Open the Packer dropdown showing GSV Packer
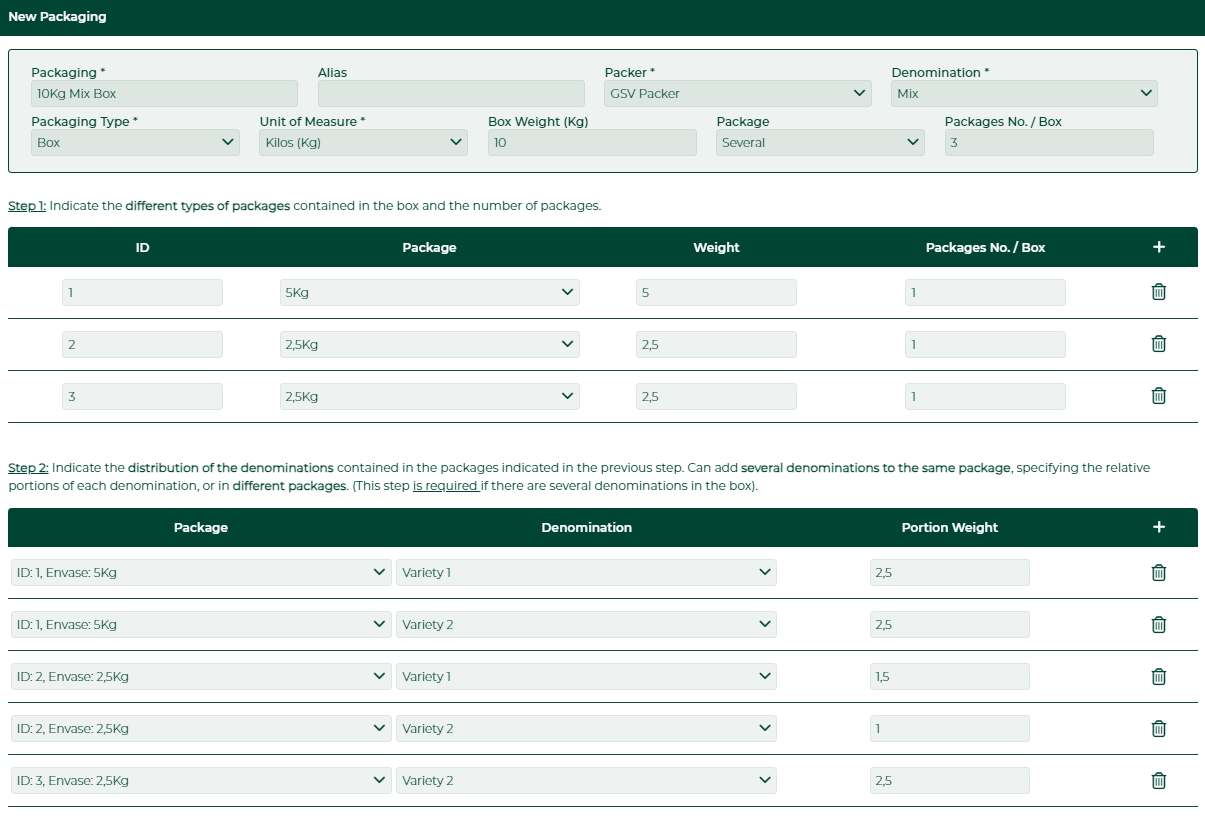Screen dimensions: 1205x827 click(x=738, y=94)
